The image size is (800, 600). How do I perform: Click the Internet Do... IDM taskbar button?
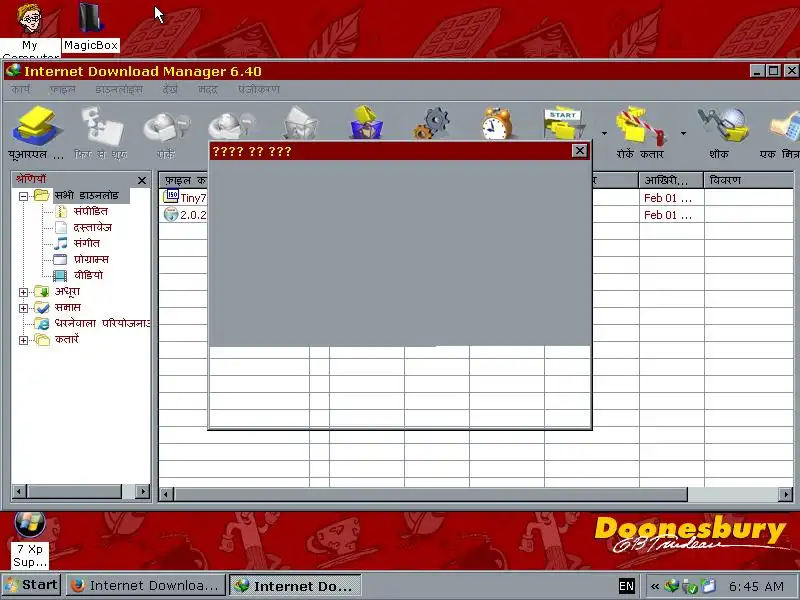click(295, 586)
